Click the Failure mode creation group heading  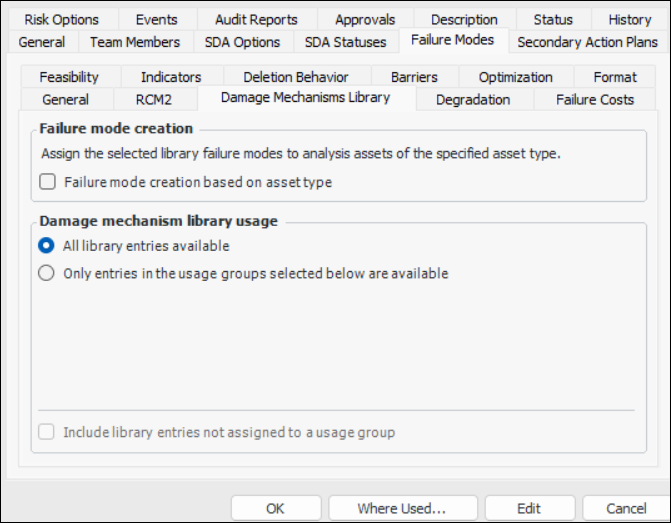click(116, 128)
